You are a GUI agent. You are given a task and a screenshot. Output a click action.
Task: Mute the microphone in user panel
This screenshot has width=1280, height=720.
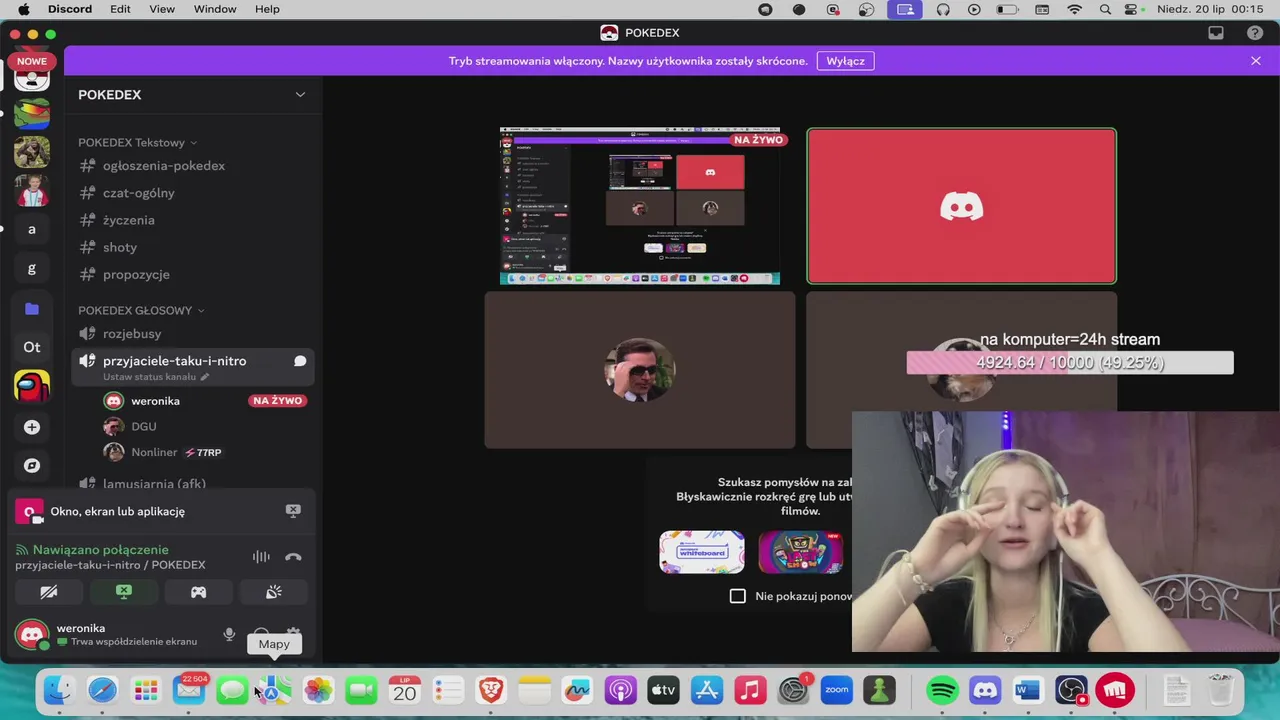pos(229,635)
